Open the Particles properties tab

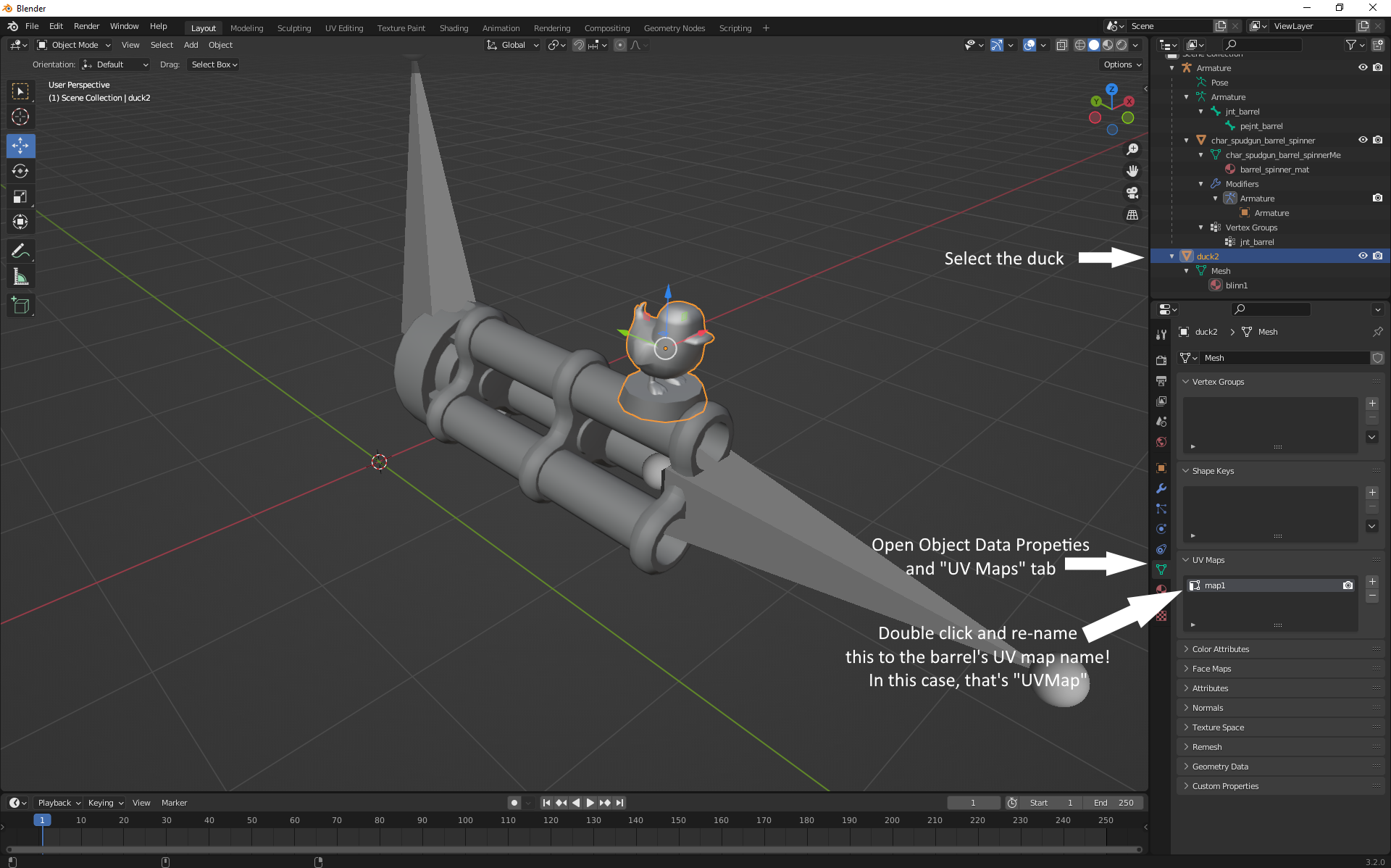pyautogui.click(x=1161, y=509)
